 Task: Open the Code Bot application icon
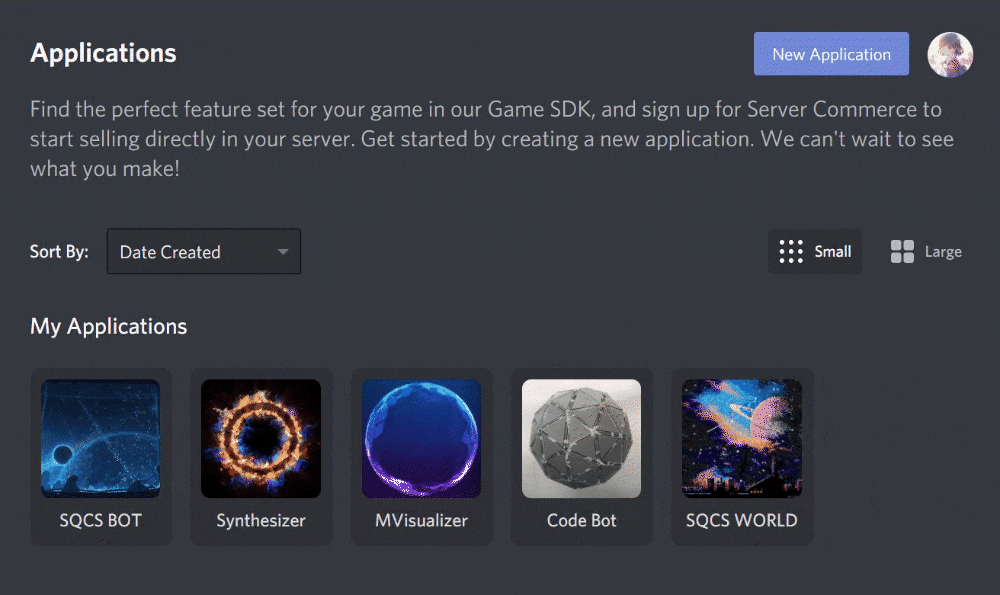[x=582, y=439]
